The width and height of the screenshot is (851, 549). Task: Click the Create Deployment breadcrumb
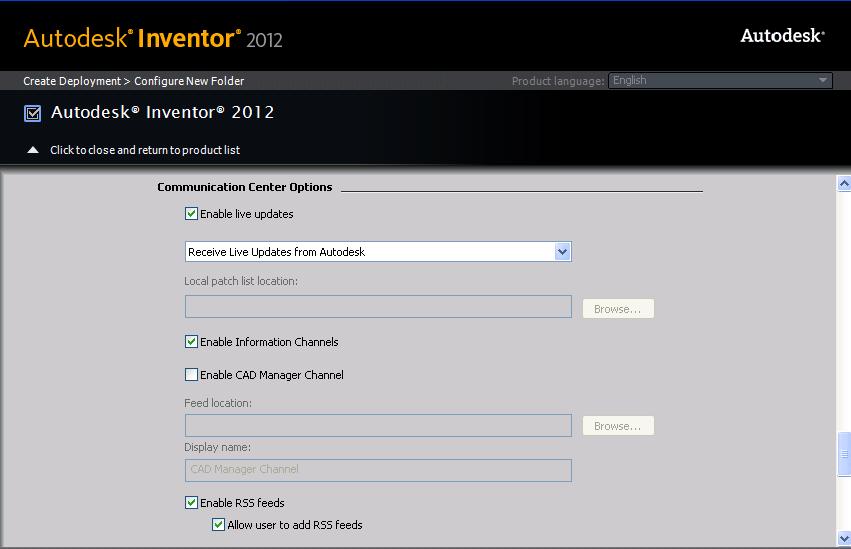coord(72,81)
